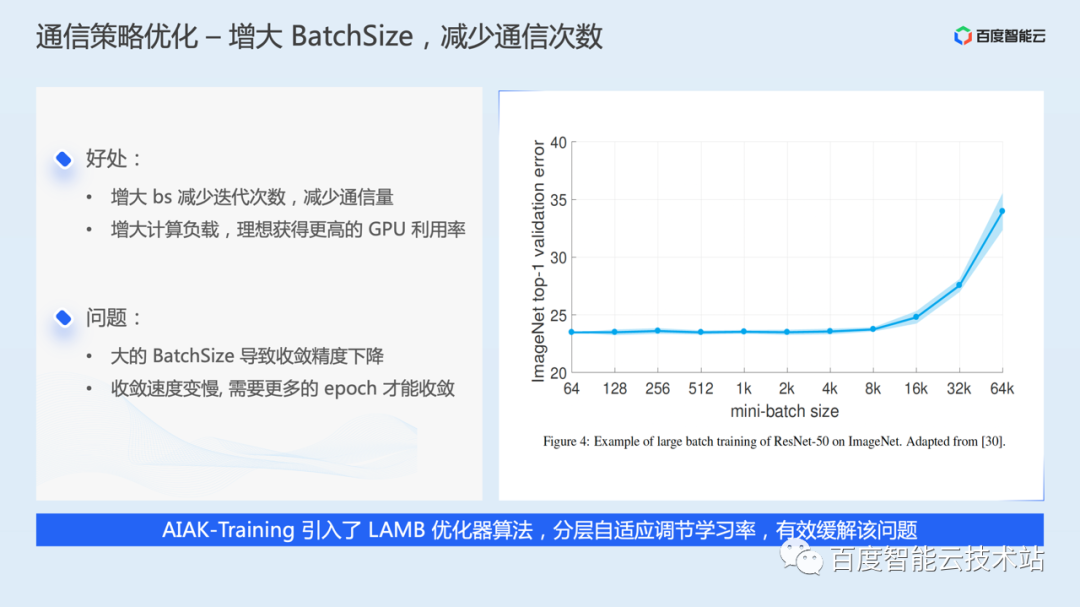
Task: Select the heading text 好处：
Action: tap(114, 158)
